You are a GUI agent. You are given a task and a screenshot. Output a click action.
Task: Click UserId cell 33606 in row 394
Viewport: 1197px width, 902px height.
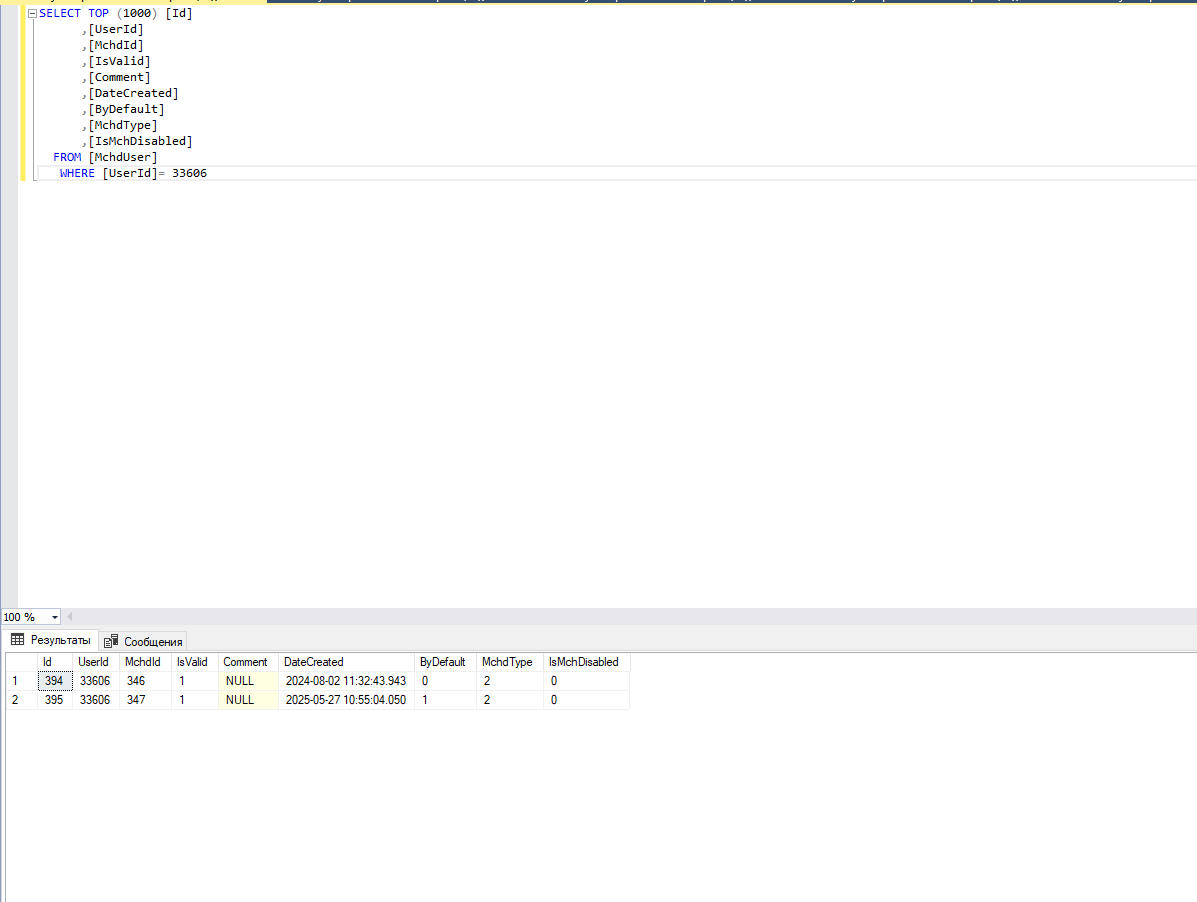tap(95, 681)
